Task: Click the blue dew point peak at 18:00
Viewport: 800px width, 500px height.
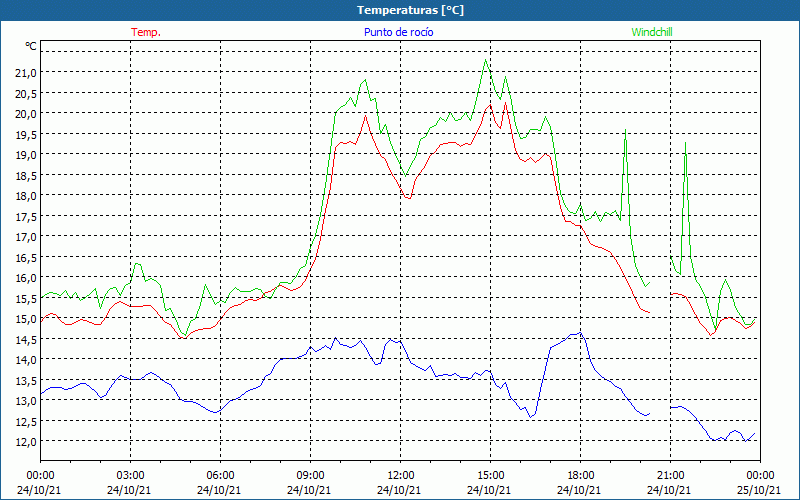Action: coord(580,333)
